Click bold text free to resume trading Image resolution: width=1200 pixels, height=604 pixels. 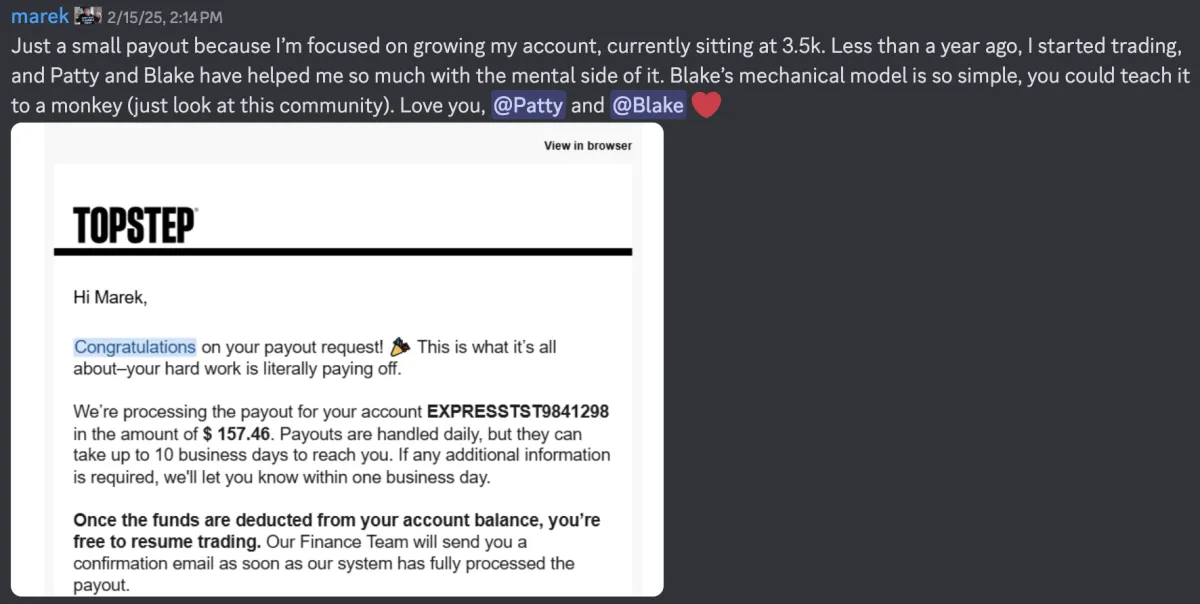[167, 542]
